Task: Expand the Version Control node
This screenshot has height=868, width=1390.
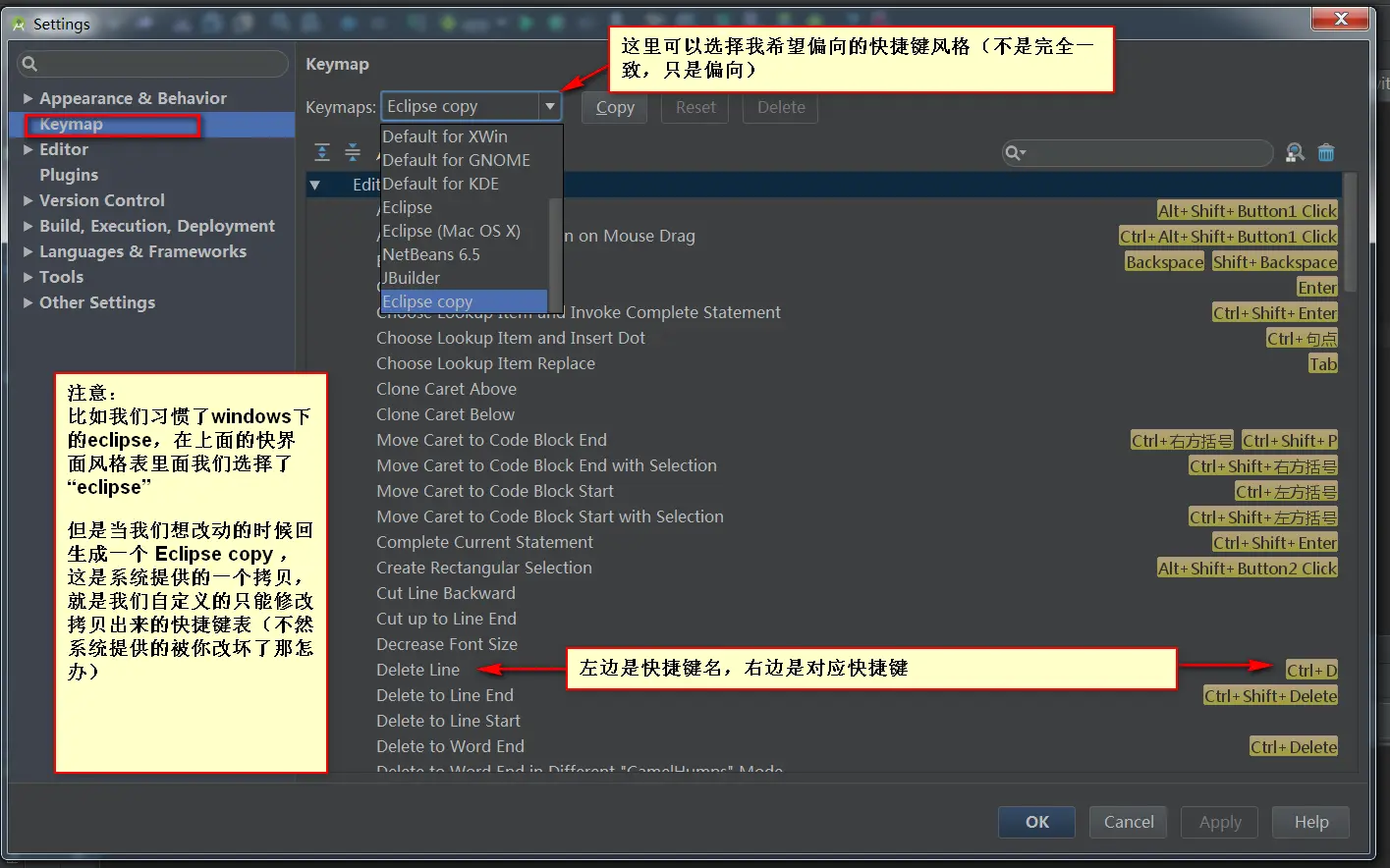Action: 28,200
